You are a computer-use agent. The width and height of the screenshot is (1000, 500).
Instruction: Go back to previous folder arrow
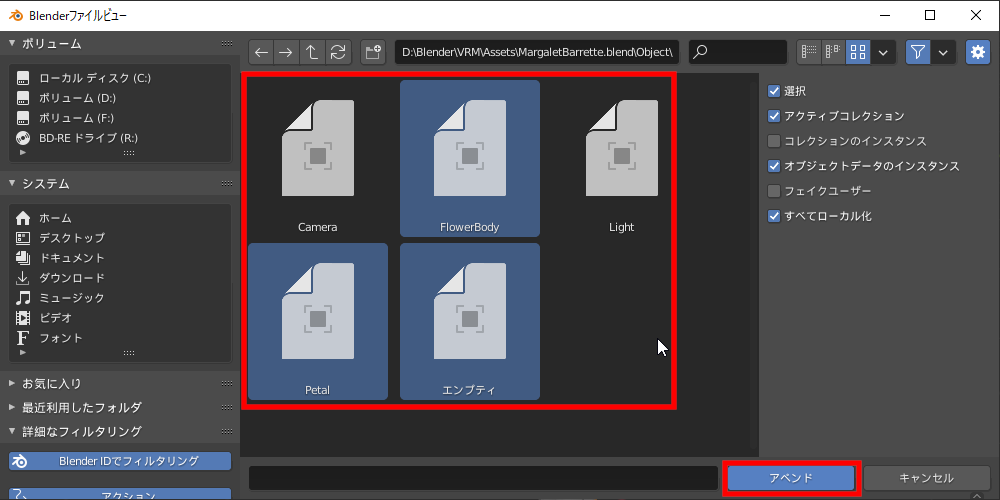click(x=261, y=52)
